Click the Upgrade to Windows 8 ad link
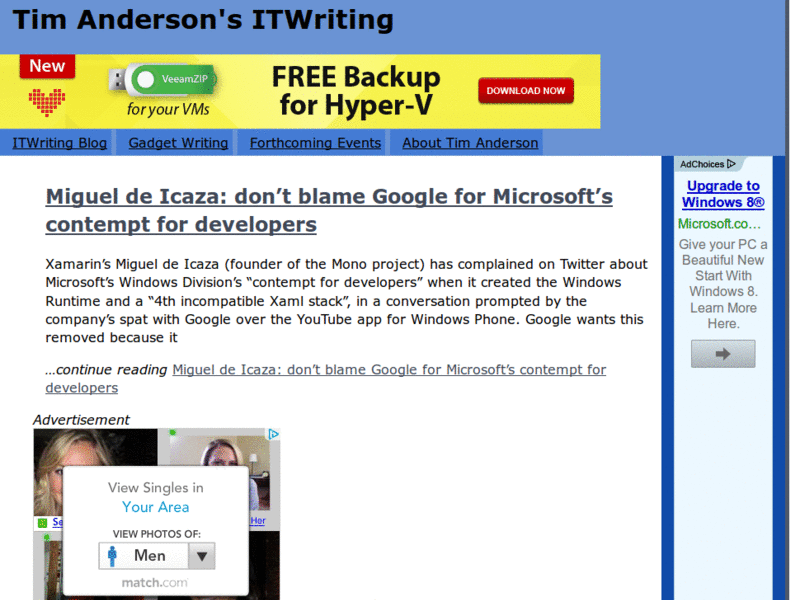Viewport: 800px width, 600px height. [723, 194]
